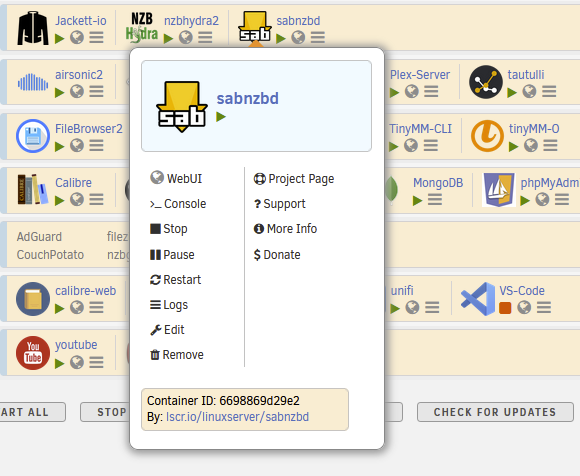This screenshot has height=476, width=580.
Task: Click the Calibre books icon
Action: [33, 189]
